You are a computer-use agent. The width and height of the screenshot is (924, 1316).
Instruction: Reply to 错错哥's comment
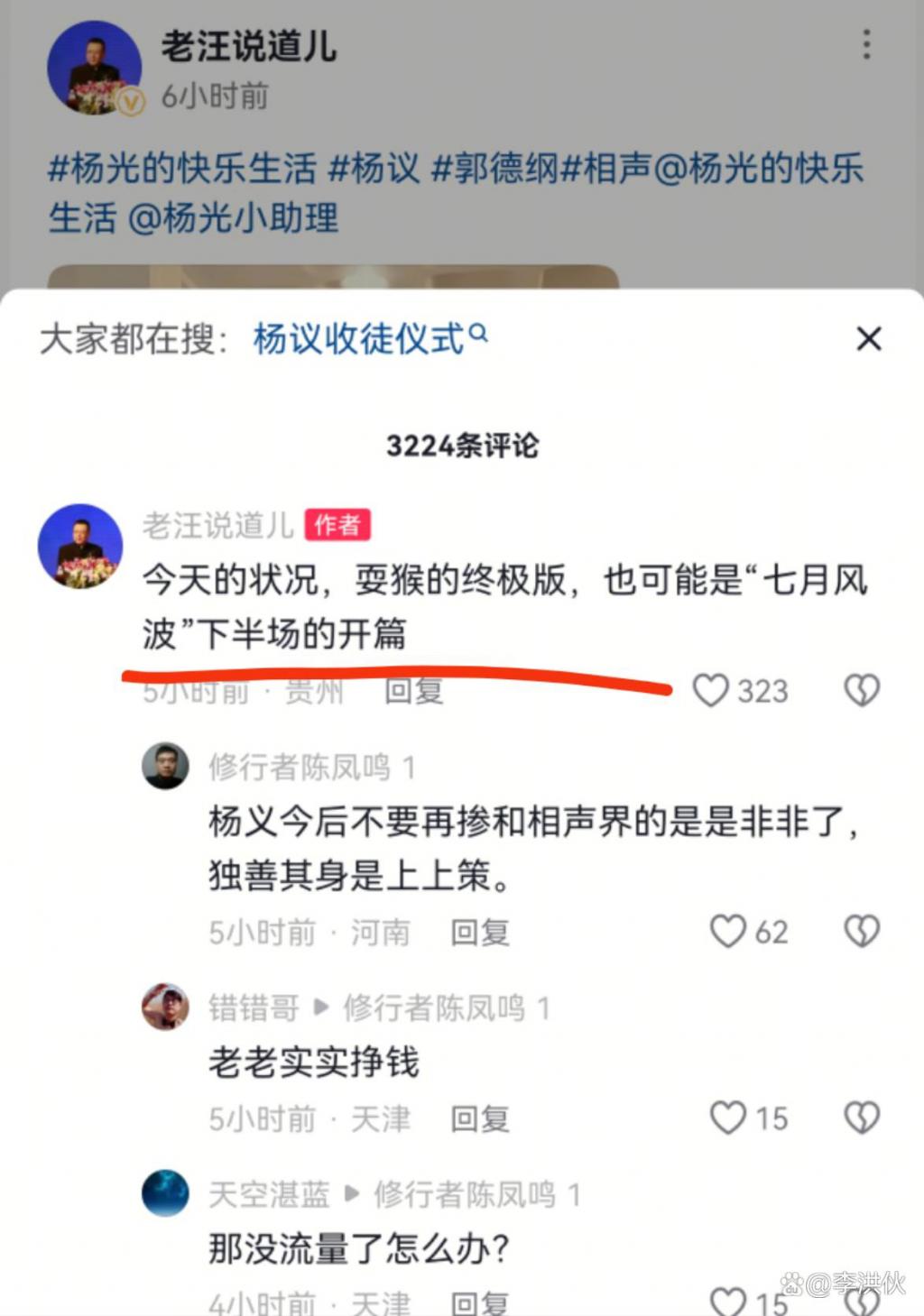480,1118
